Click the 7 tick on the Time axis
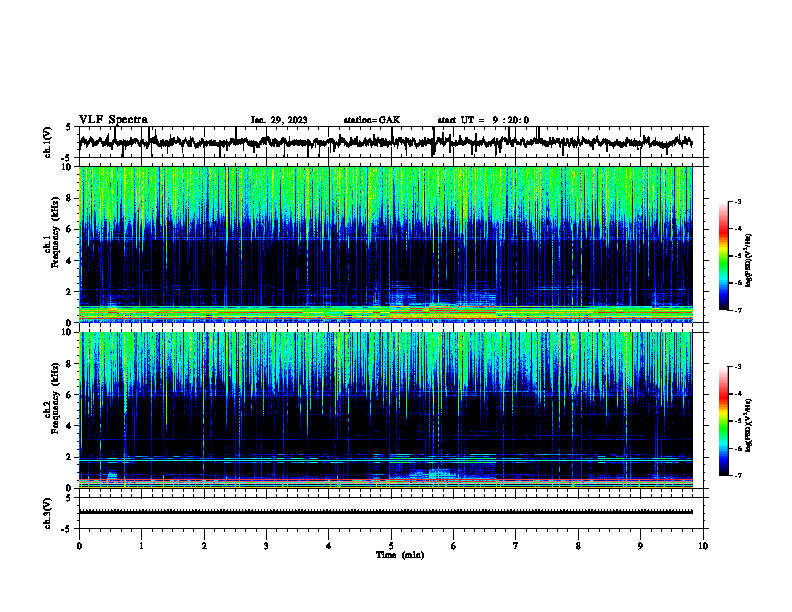 click(x=516, y=546)
